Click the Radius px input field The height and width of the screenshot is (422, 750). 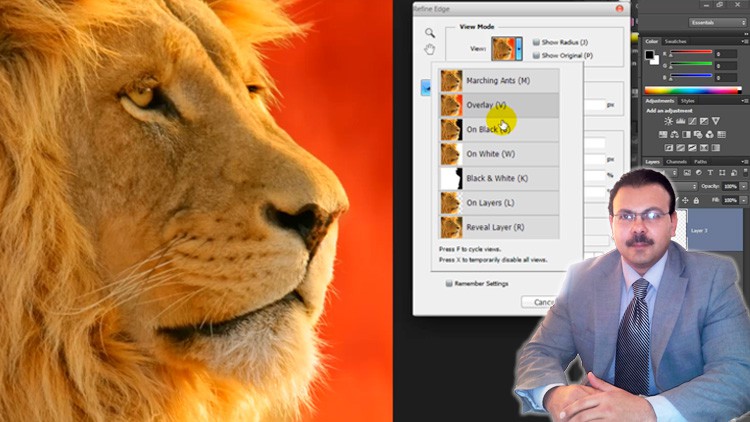[595, 105]
